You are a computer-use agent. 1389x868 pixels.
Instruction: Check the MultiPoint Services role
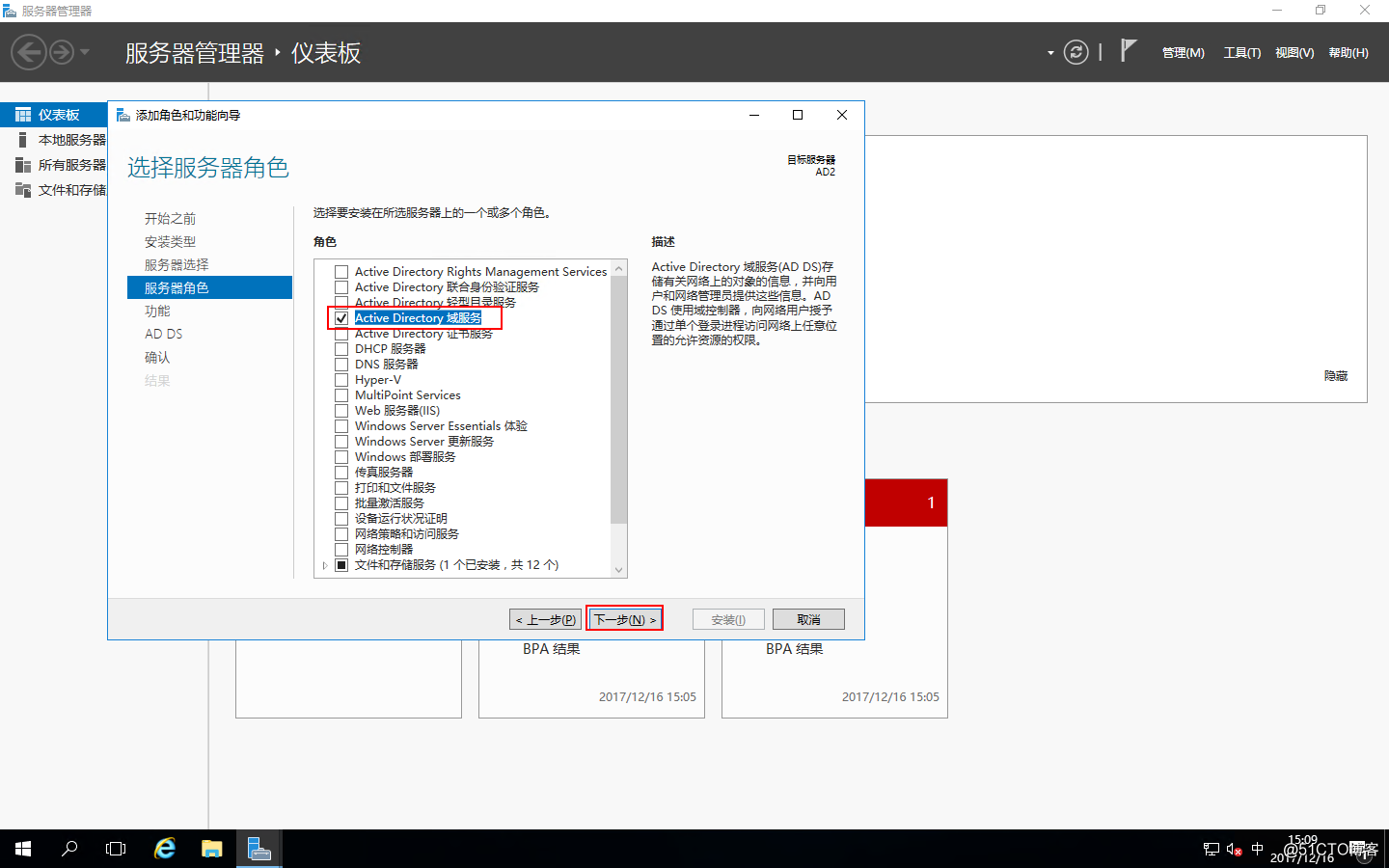(x=341, y=395)
